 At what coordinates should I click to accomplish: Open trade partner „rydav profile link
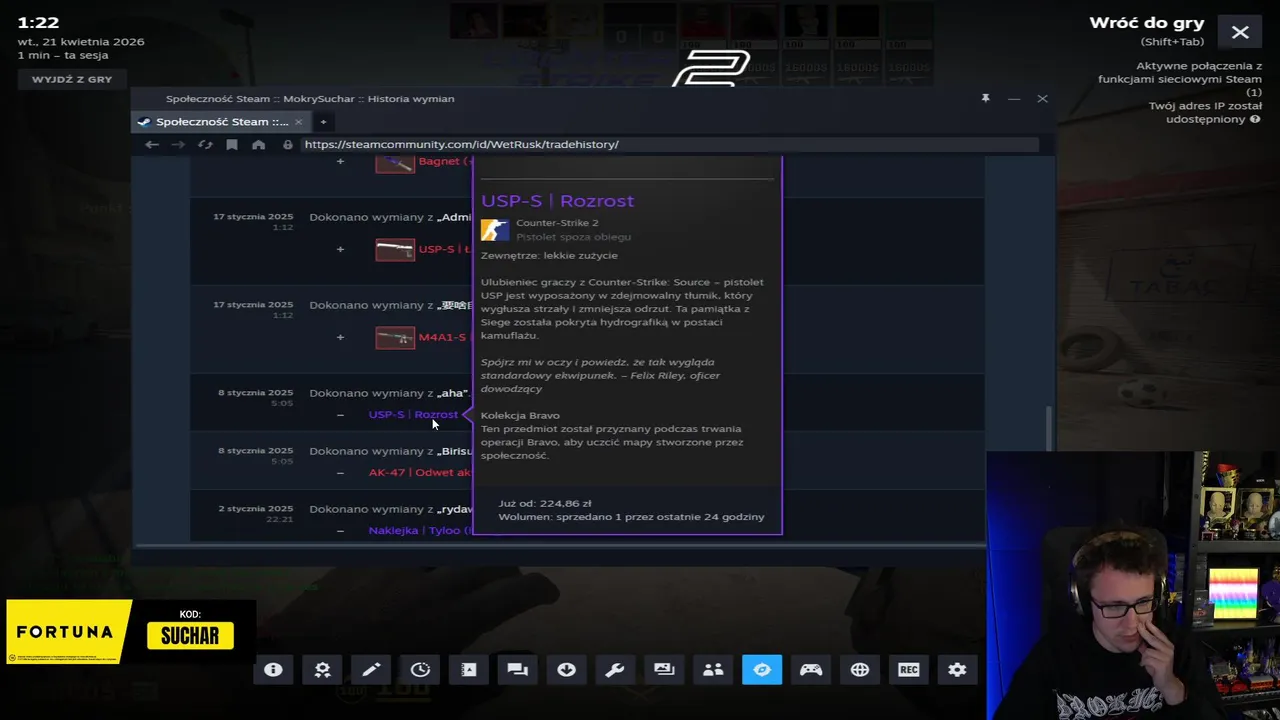tap(454, 509)
